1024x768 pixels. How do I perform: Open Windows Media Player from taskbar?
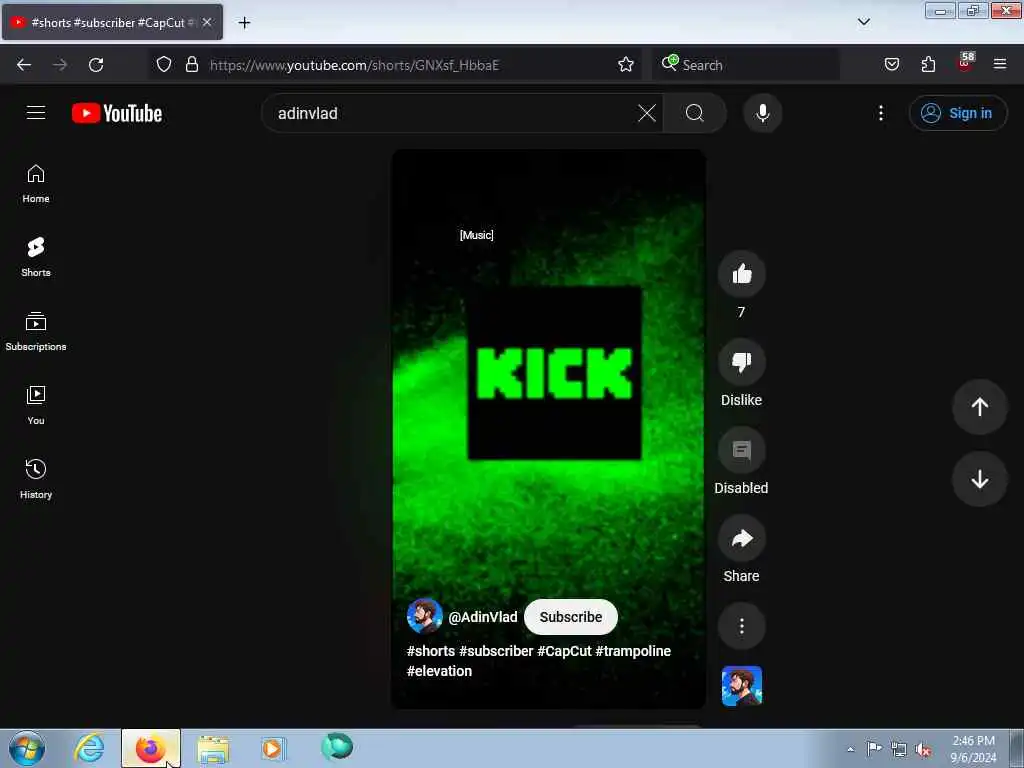tap(273, 748)
